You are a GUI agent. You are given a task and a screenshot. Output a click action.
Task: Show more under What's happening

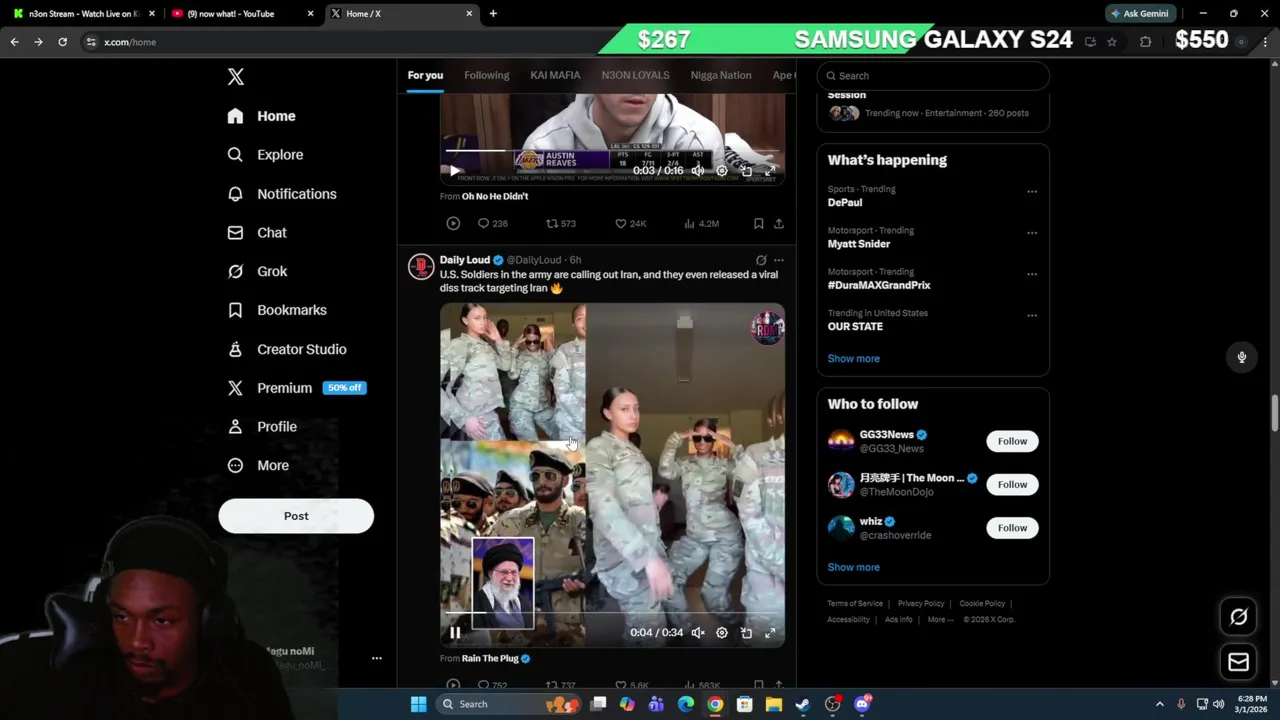click(x=854, y=359)
